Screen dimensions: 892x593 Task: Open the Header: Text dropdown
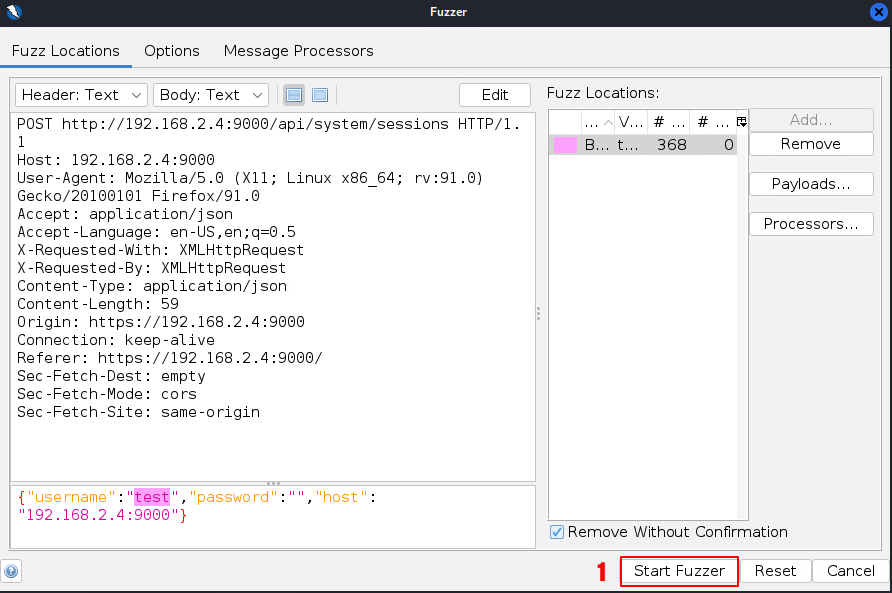(81, 95)
